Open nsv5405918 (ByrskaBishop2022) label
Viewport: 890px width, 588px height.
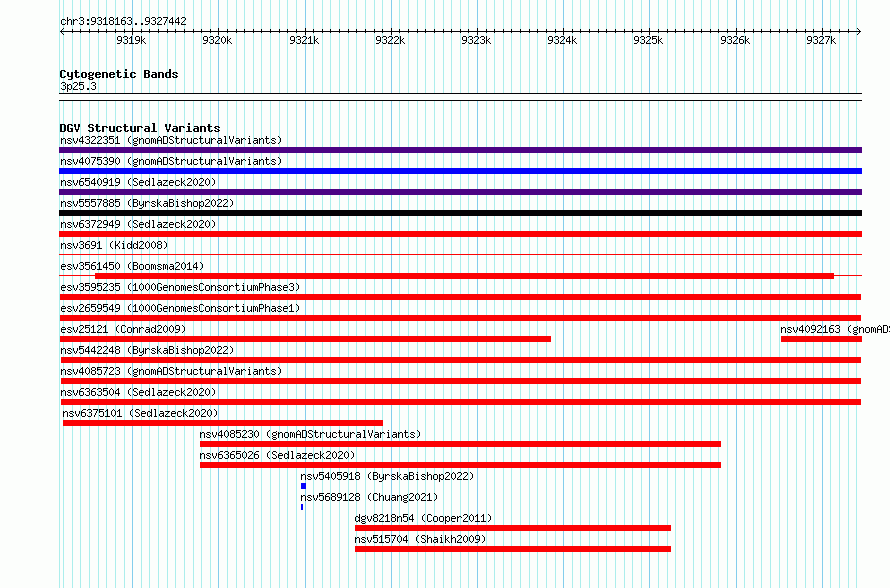(x=387, y=476)
